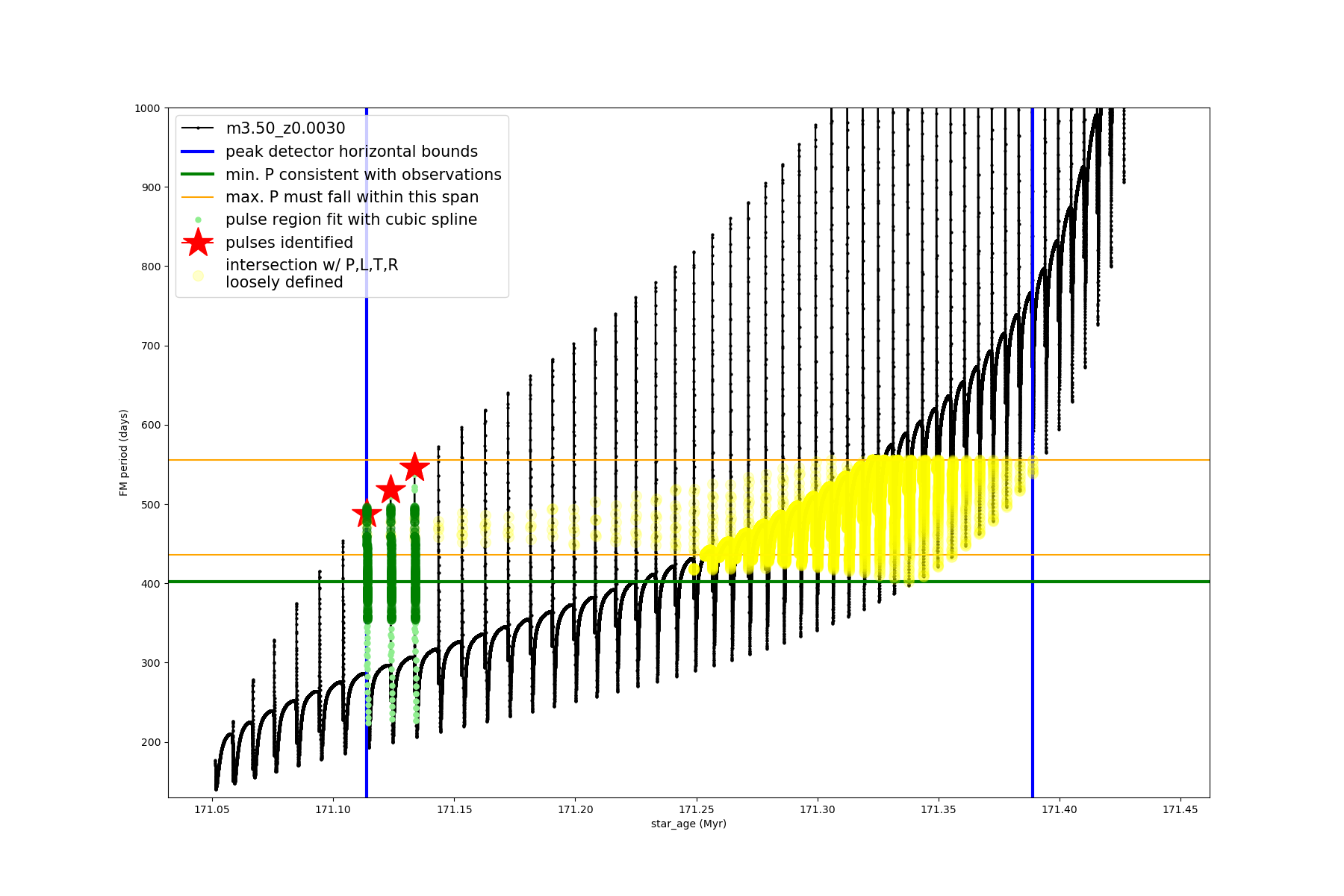Image resolution: width=1344 pixels, height=896 pixels.
Task: Click the 171.25 tick label on x-axis
Action: coord(697,809)
